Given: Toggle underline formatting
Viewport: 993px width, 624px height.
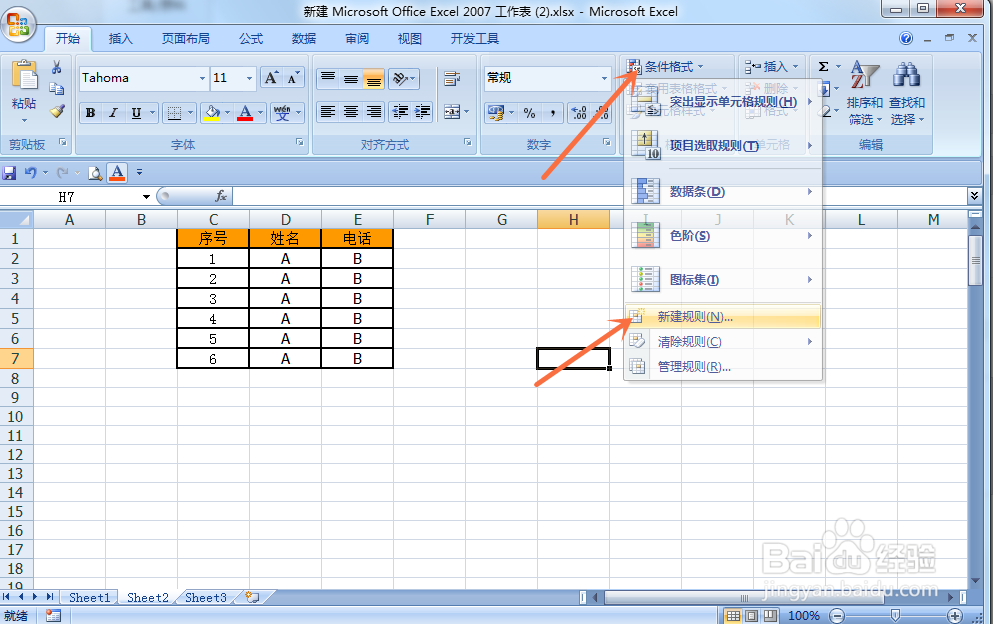Looking at the screenshot, I should 136,113.
